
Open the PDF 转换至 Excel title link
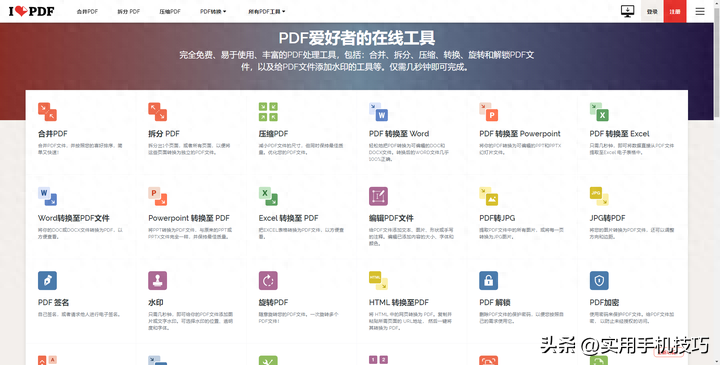click(x=619, y=134)
